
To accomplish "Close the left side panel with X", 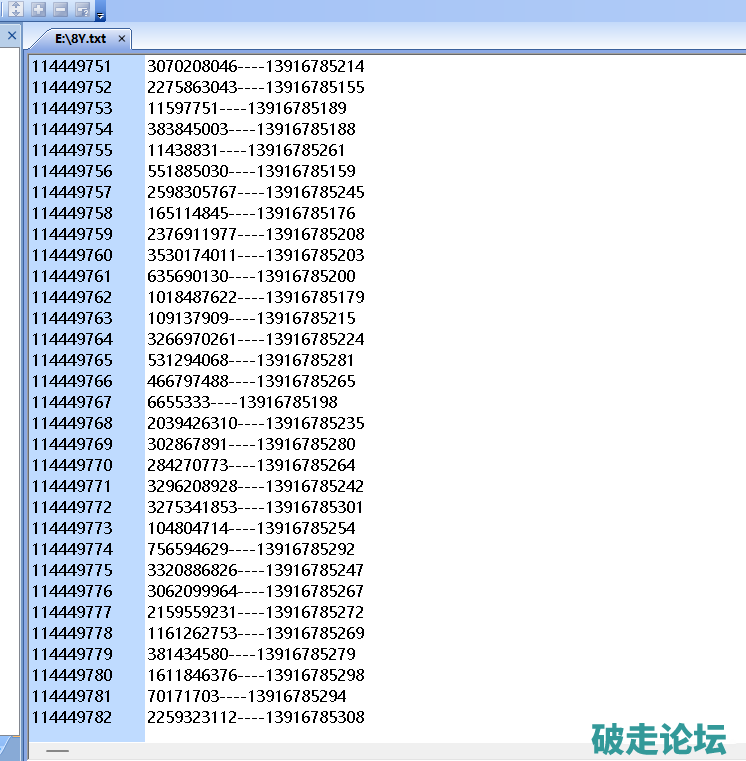I will [x=12, y=36].
